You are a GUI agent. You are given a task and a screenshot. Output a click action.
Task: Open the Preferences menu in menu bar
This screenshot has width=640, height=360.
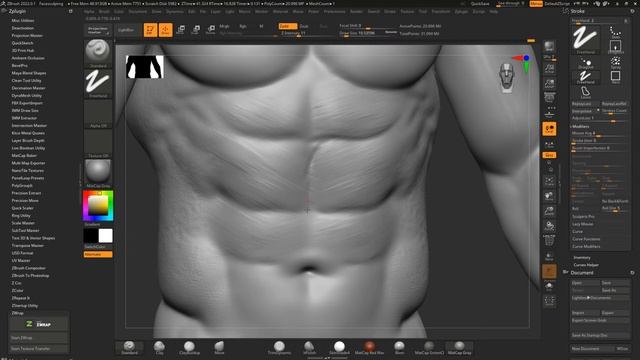[x=334, y=12]
